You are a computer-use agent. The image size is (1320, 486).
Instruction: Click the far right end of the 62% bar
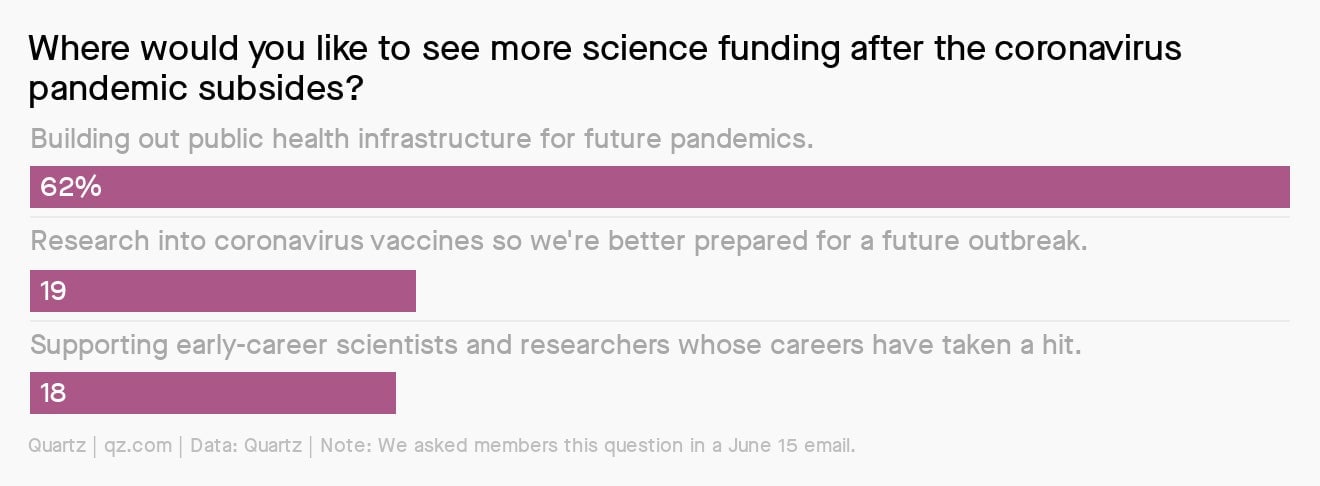(1284, 187)
